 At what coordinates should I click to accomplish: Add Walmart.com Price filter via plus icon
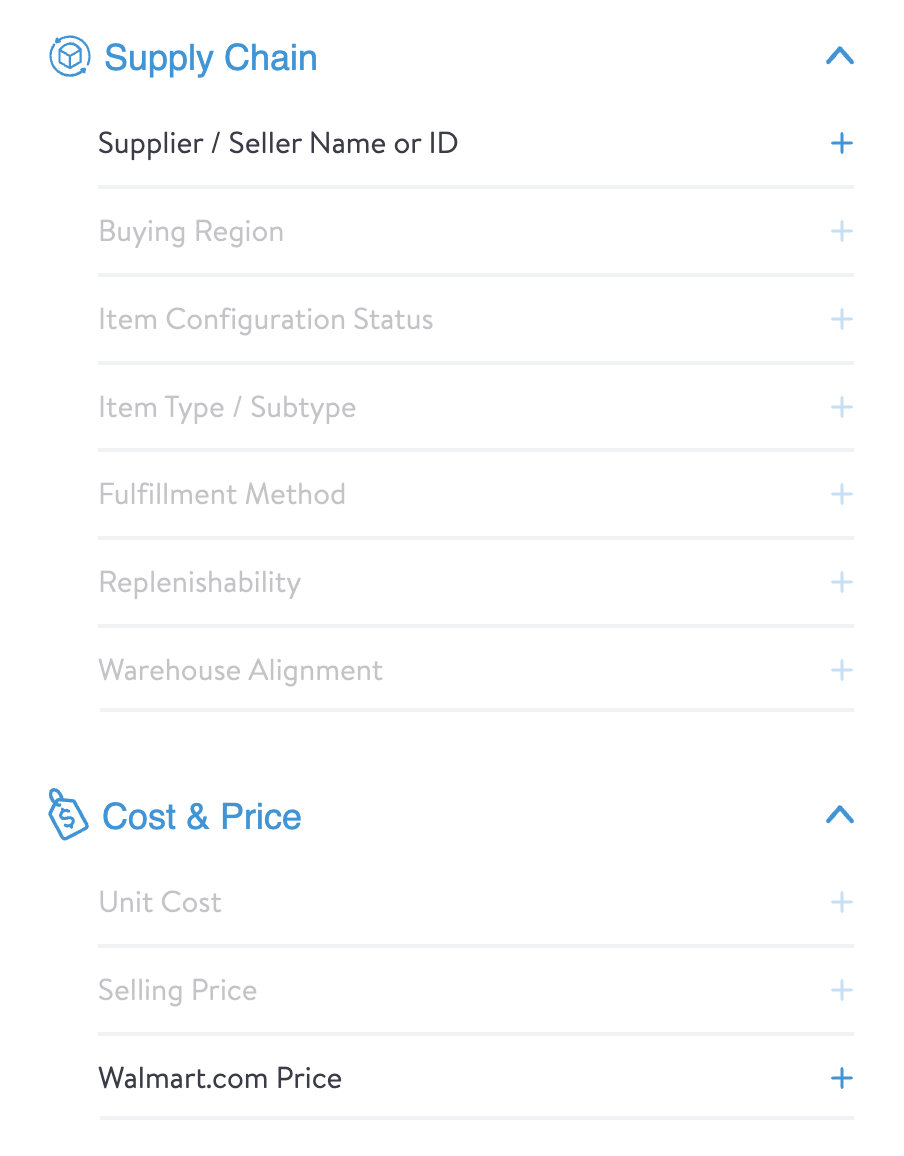pyautogui.click(x=841, y=1079)
